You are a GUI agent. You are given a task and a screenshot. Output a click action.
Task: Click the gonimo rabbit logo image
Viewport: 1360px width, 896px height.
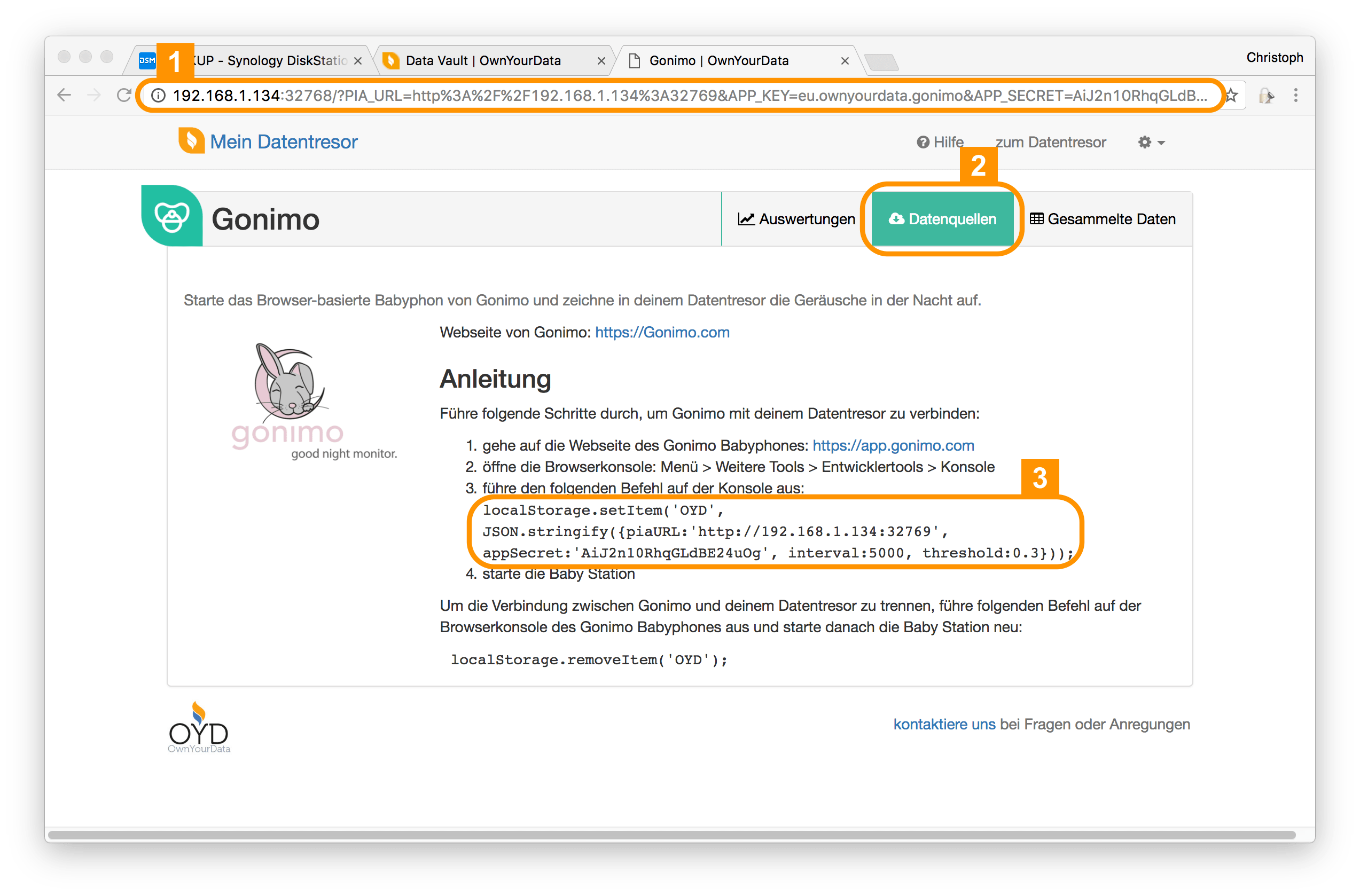coord(314,402)
